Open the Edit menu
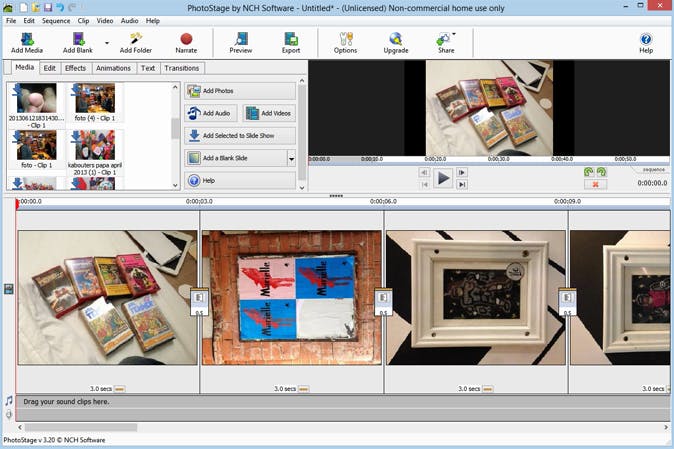The image size is (674, 449). pos(29,21)
